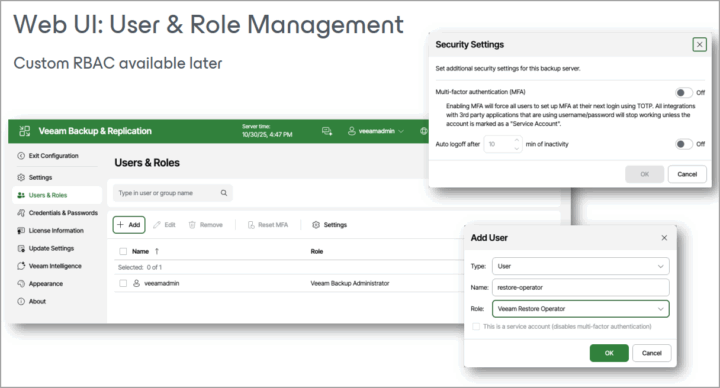Open Veeam Intelligence in the sidebar
The image size is (720, 388).
click(49, 266)
